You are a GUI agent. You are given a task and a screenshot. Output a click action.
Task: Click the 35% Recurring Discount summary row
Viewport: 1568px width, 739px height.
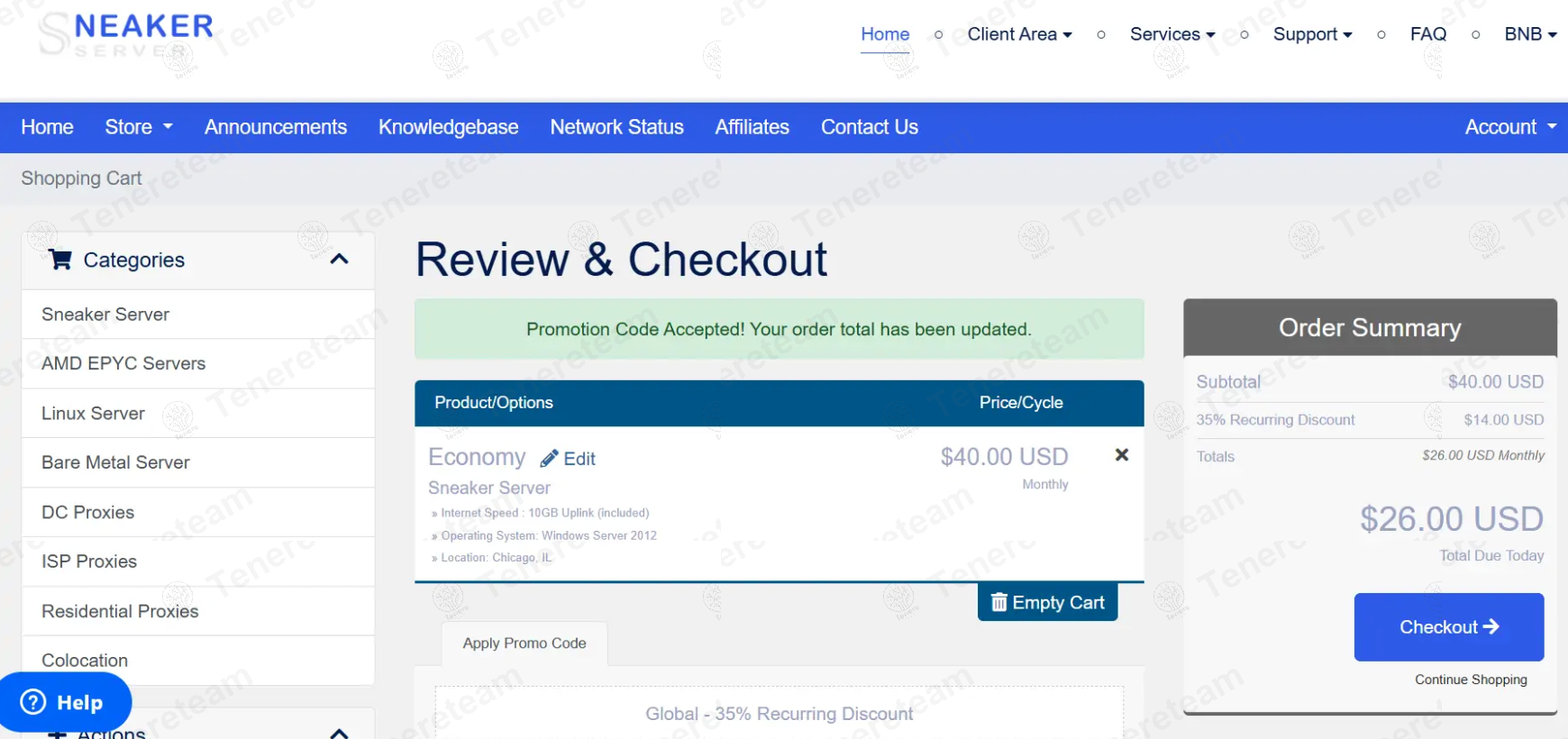pos(1370,420)
